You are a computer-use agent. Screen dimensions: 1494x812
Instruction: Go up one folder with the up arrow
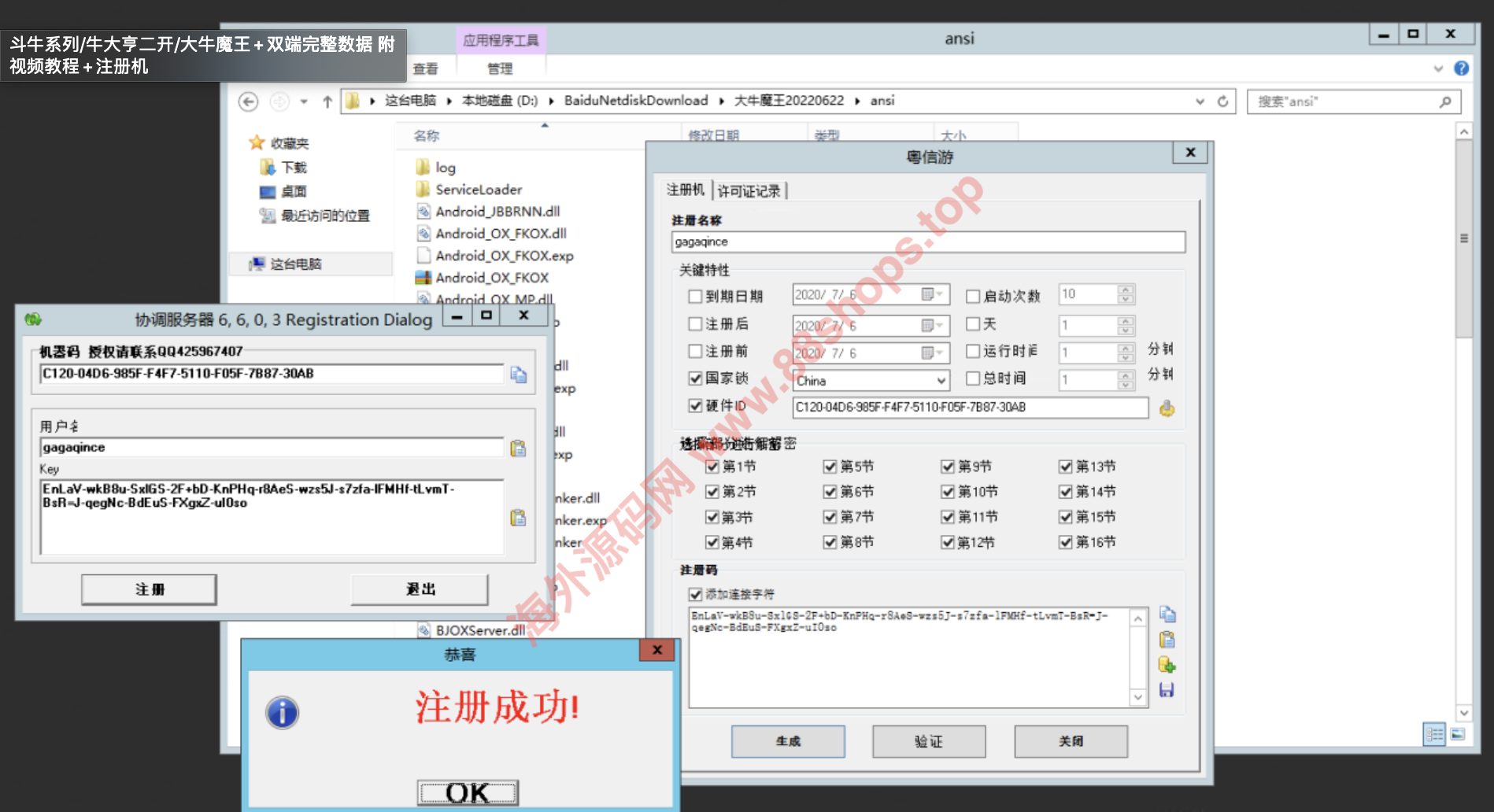[327, 101]
